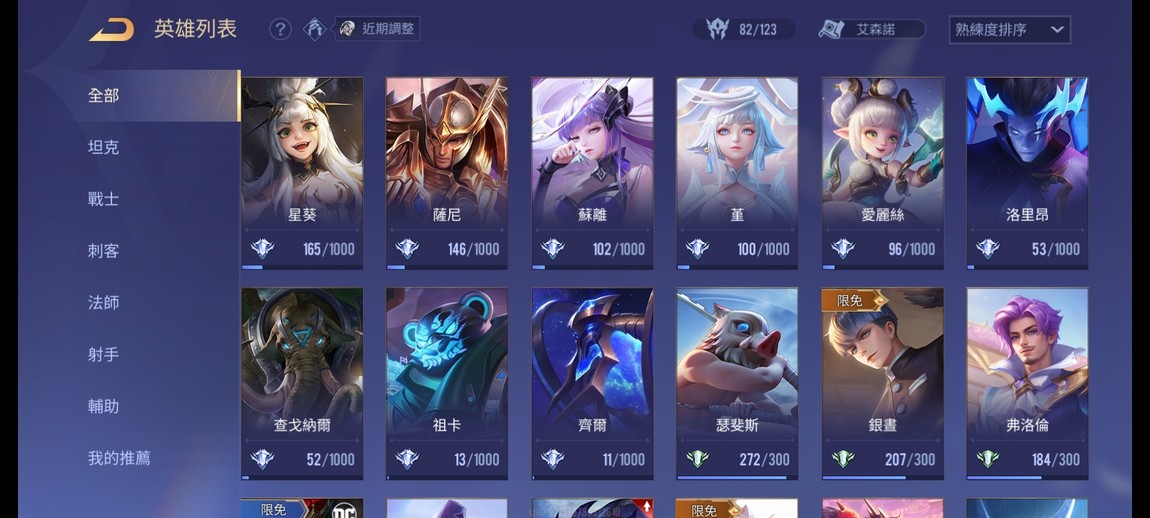Switch to the 刺客 category
Viewport: 1150px width, 518px height.
[103, 251]
